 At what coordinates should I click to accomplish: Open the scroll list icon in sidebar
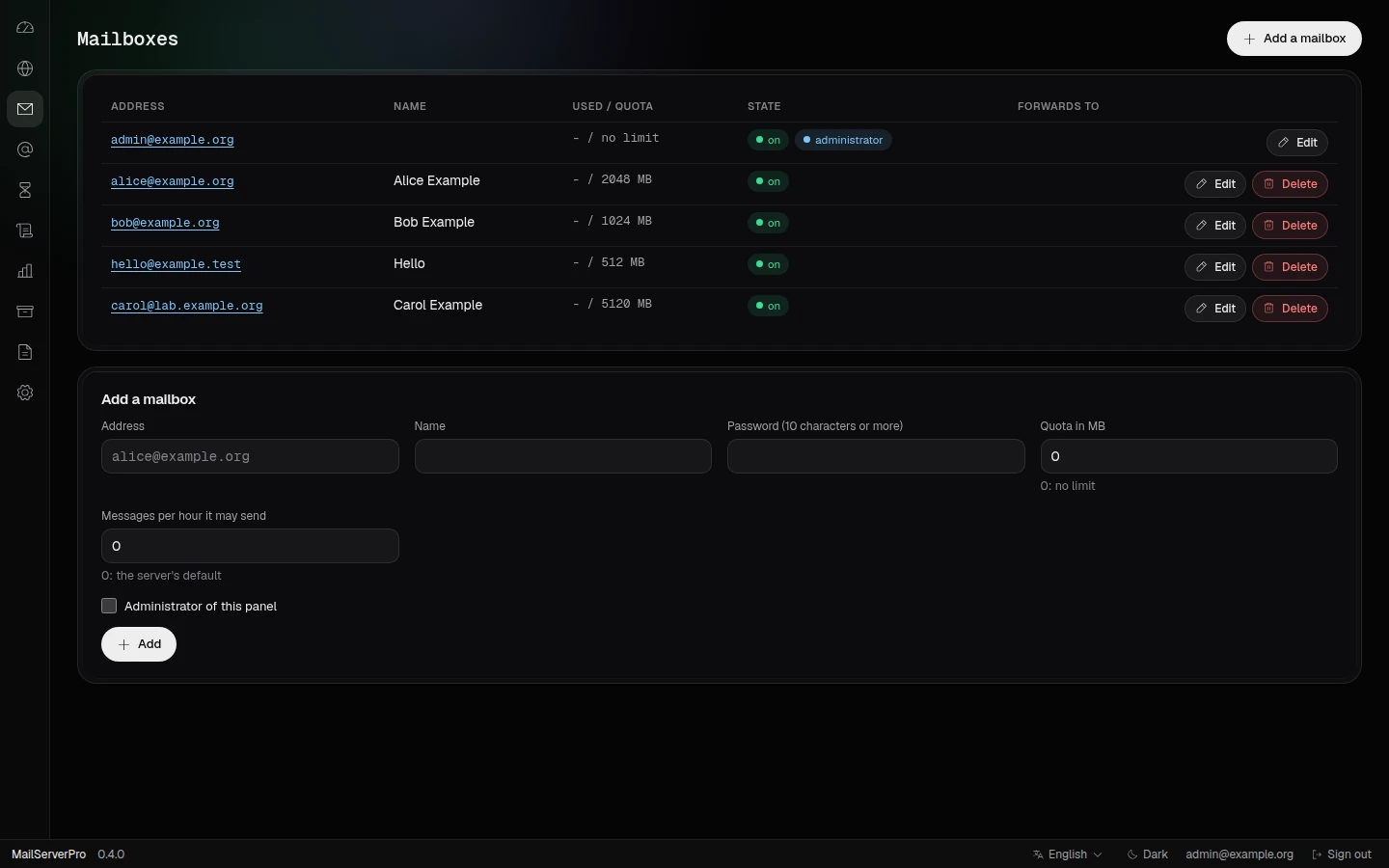[25, 231]
